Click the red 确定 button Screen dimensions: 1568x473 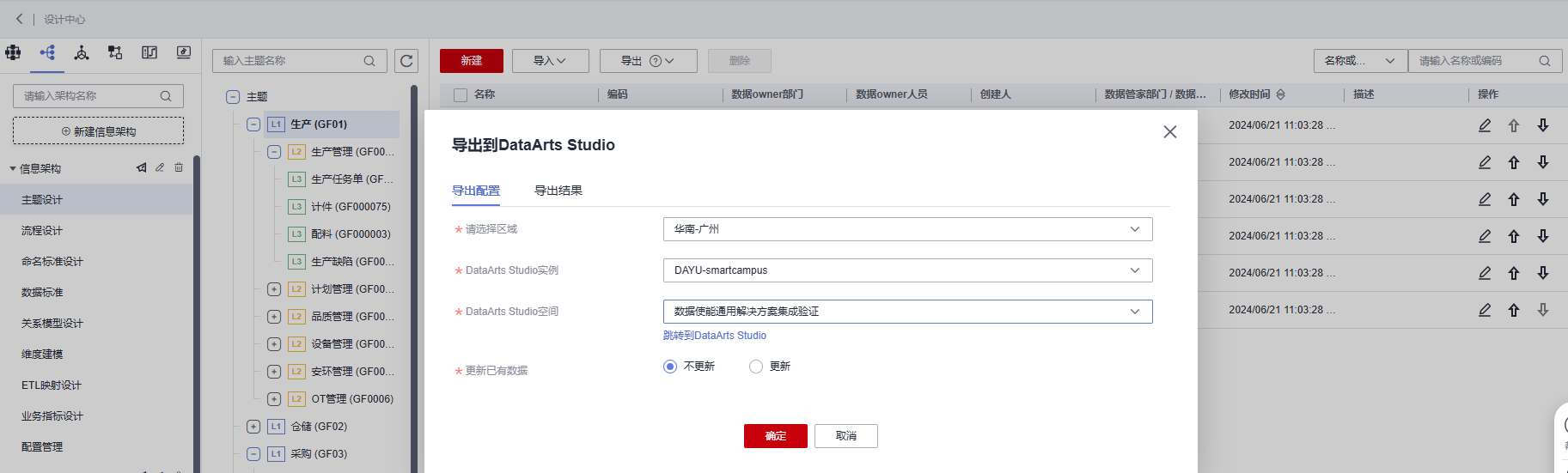point(776,436)
